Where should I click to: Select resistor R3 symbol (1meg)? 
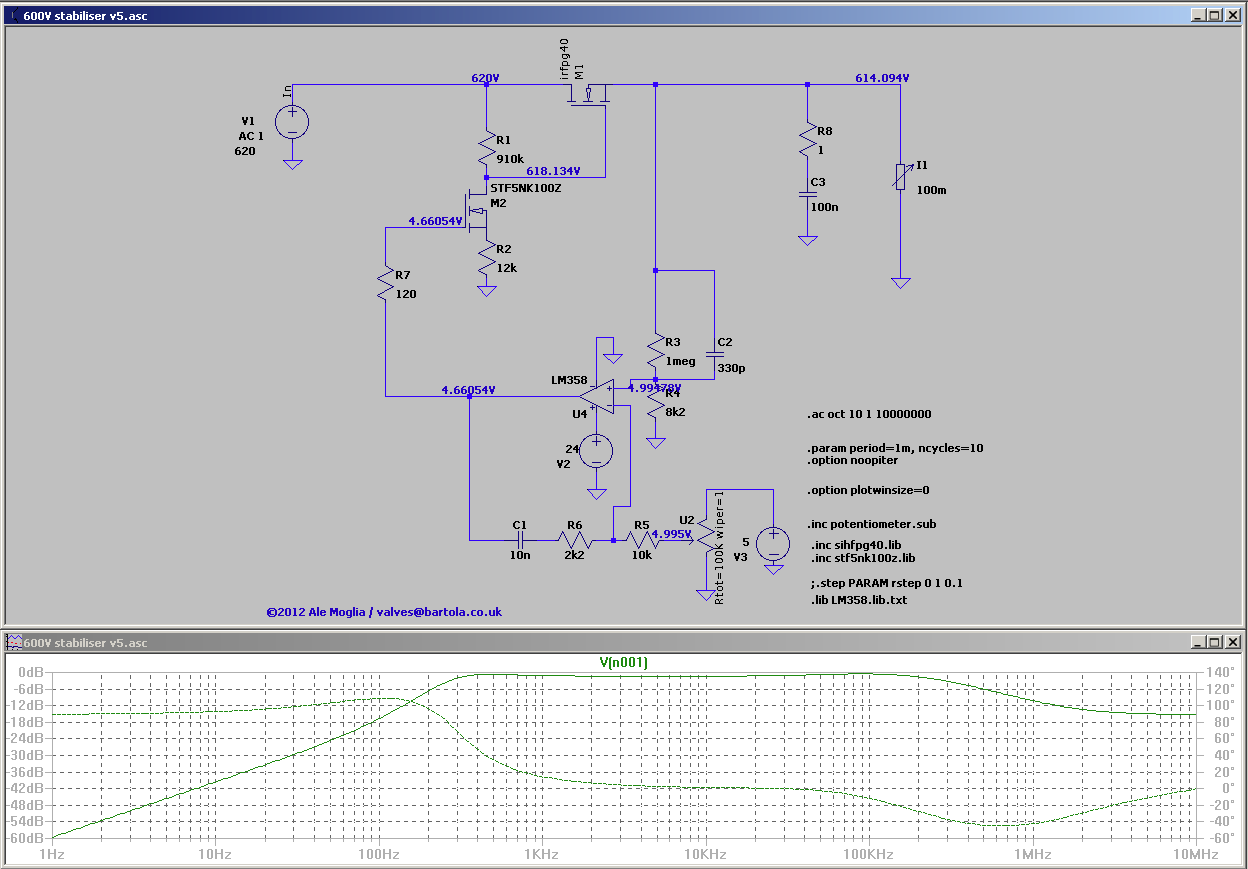[x=656, y=352]
